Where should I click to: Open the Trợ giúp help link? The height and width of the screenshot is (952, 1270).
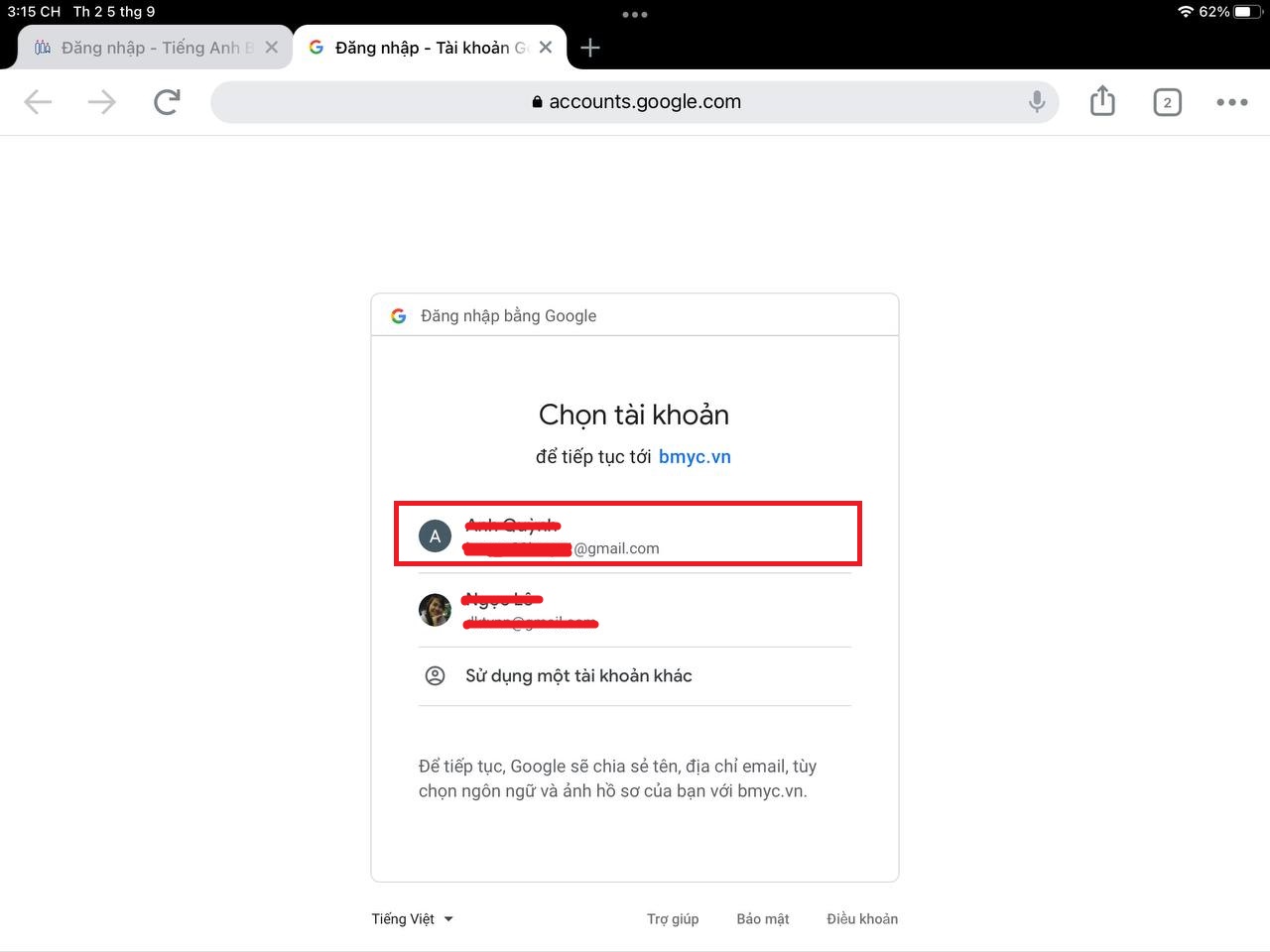coord(673,919)
